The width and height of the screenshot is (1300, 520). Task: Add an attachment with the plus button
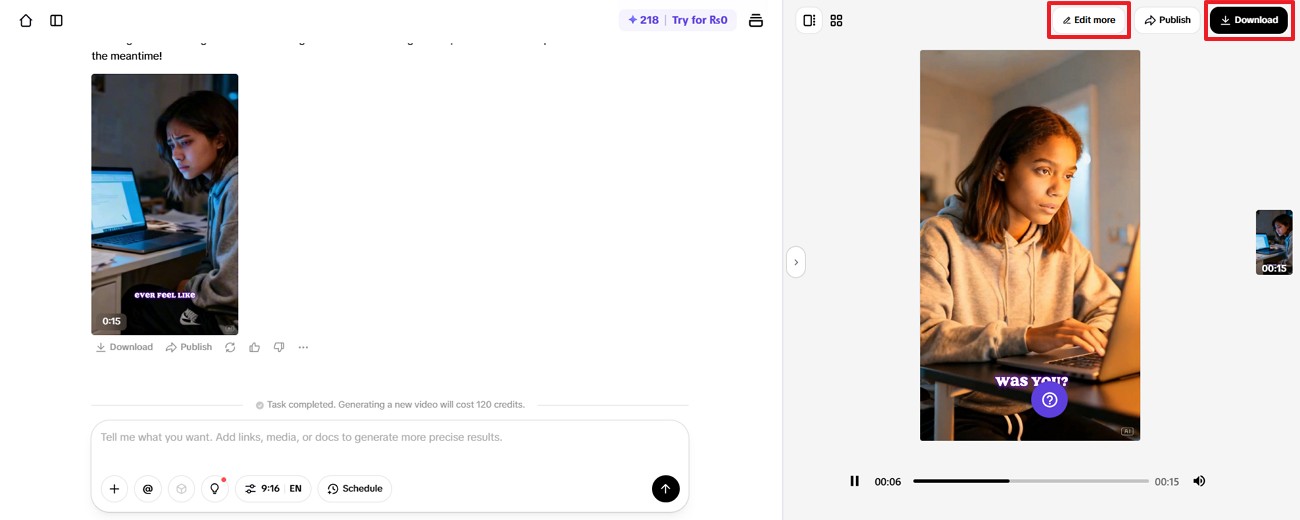click(114, 489)
